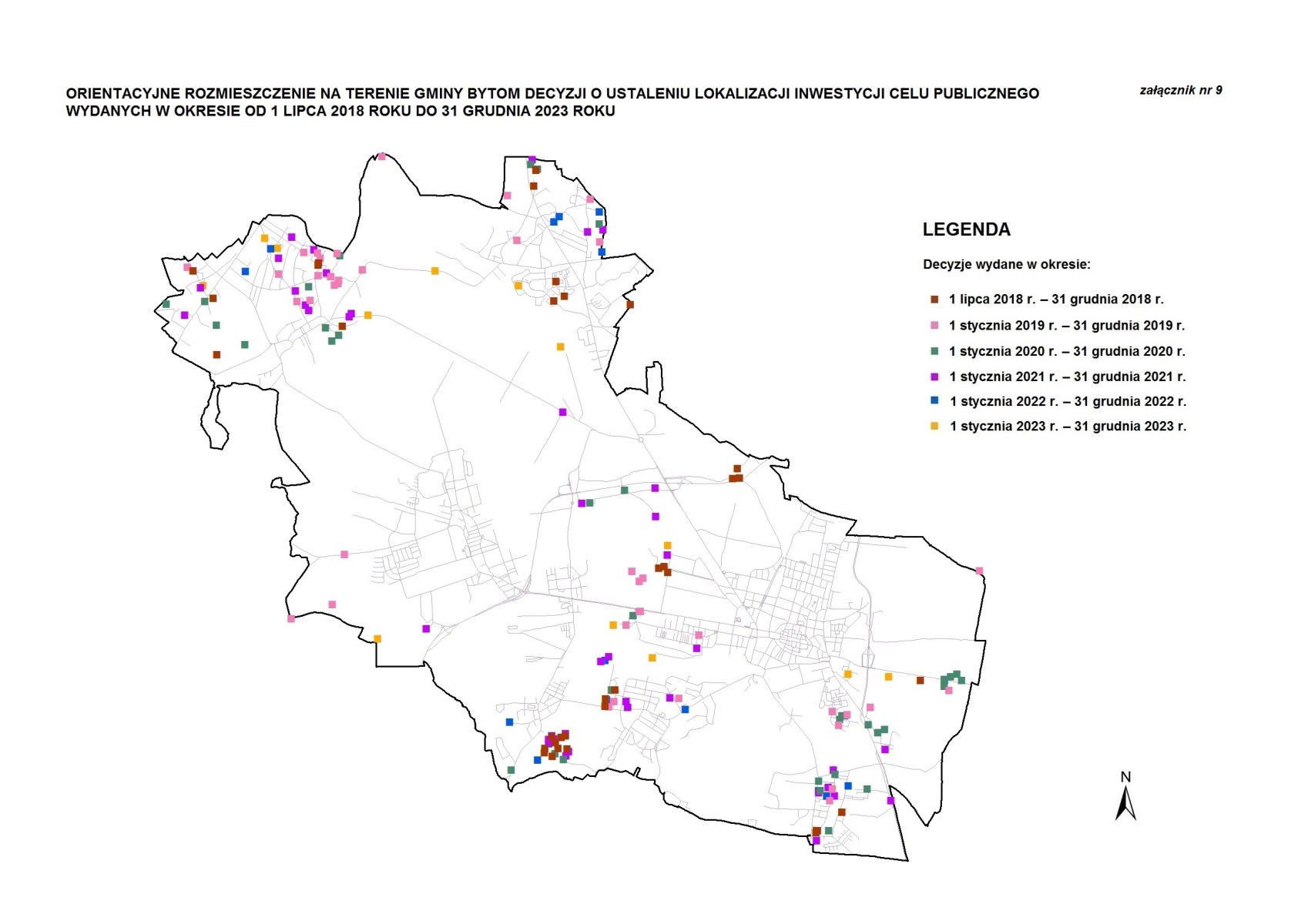Click the '1 lipca 2018 r. – 31 grudnia 2018 r.' legend label

point(1055,300)
